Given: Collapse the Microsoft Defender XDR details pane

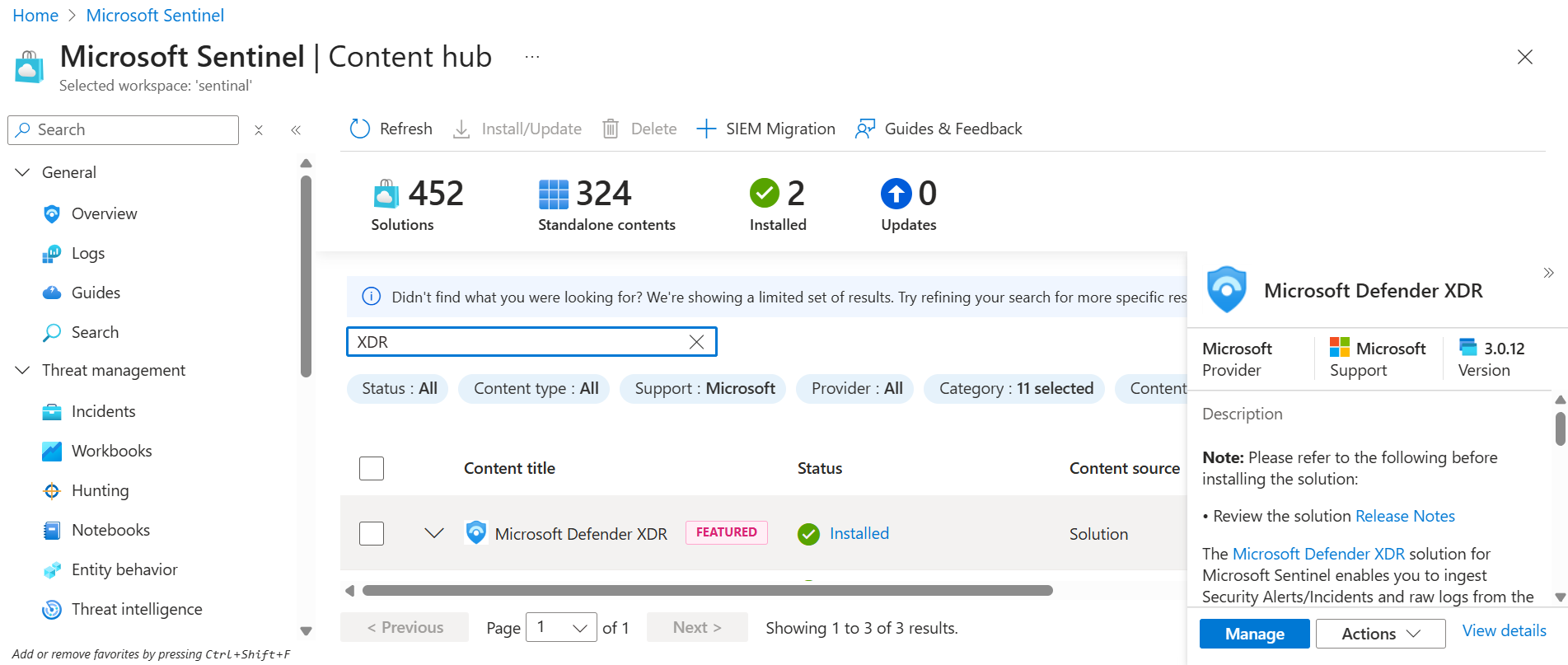Looking at the screenshot, I should click(1548, 273).
